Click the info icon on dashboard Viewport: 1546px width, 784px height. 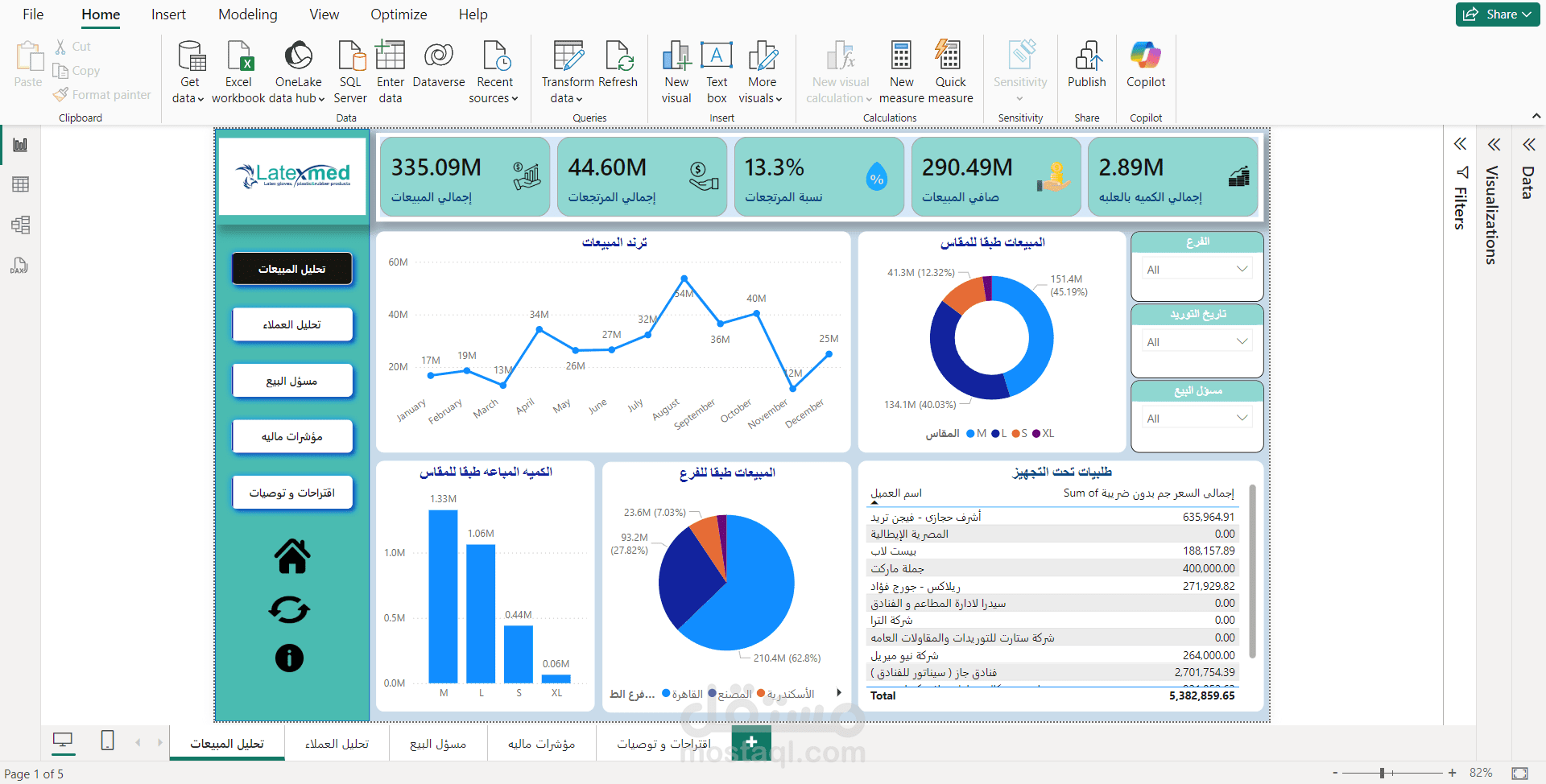(x=289, y=658)
